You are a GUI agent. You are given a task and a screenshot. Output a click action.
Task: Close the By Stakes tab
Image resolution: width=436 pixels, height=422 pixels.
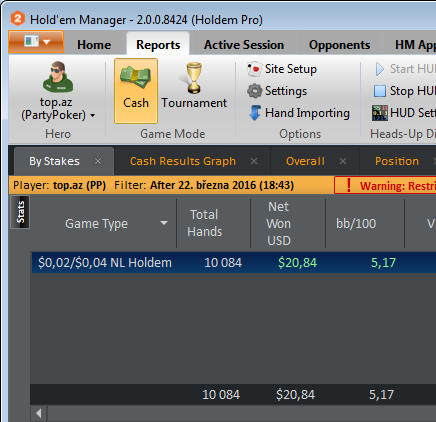click(x=98, y=161)
